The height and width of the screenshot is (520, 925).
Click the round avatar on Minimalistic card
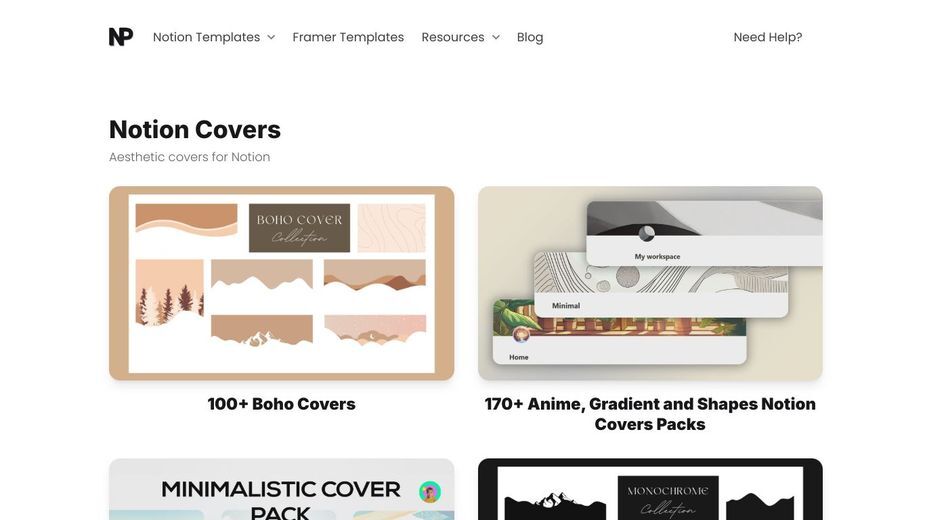(x=430, y=492)
